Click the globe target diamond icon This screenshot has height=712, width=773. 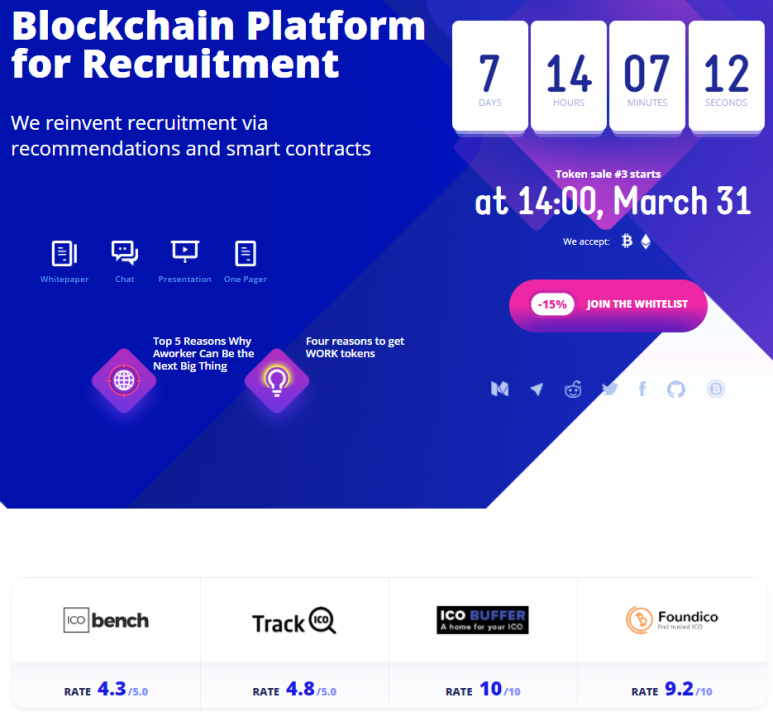[124, 381]
